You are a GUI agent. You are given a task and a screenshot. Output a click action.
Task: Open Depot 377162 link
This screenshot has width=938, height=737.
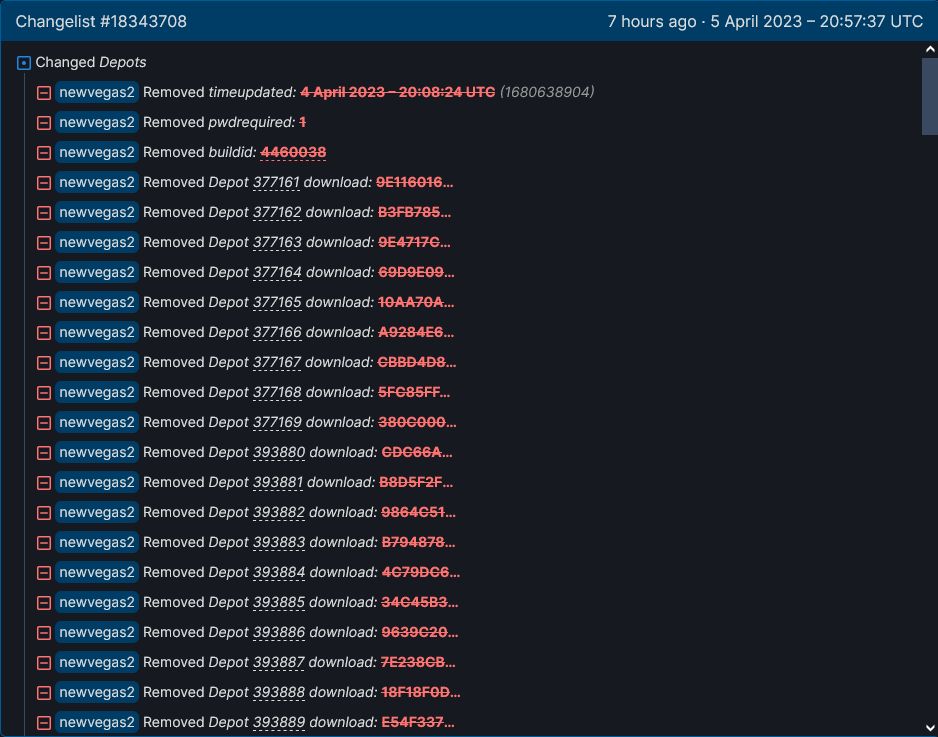click(277, 212)
